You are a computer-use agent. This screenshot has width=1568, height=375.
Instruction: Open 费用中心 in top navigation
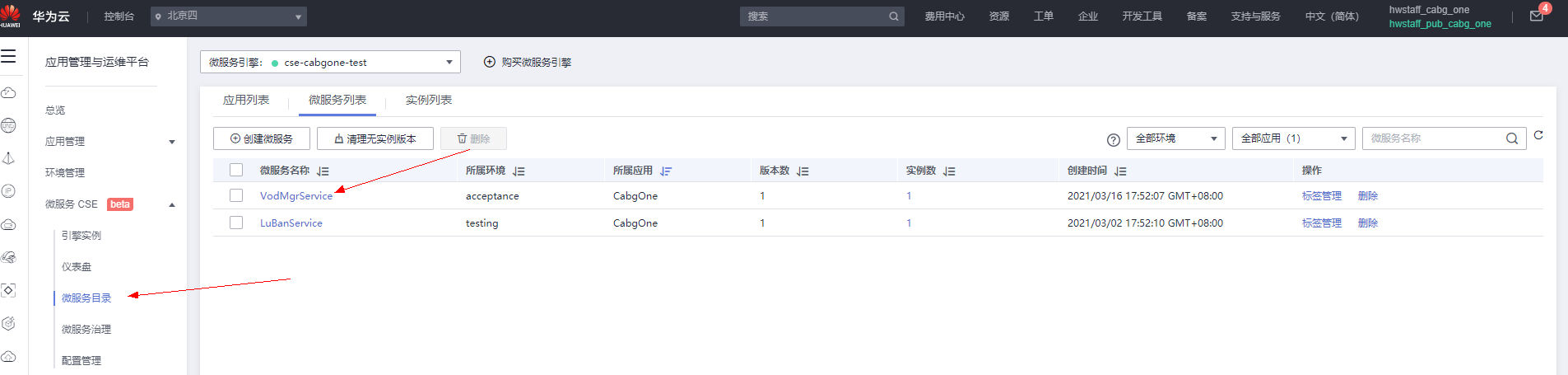[944, 16]
